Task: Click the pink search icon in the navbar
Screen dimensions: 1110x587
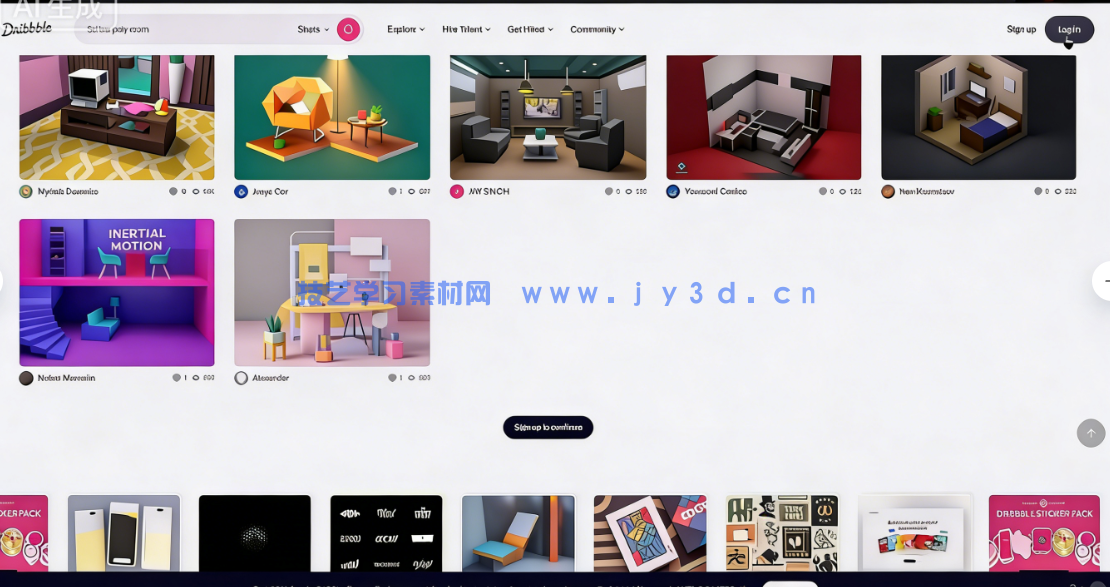Action: (348, 29)
